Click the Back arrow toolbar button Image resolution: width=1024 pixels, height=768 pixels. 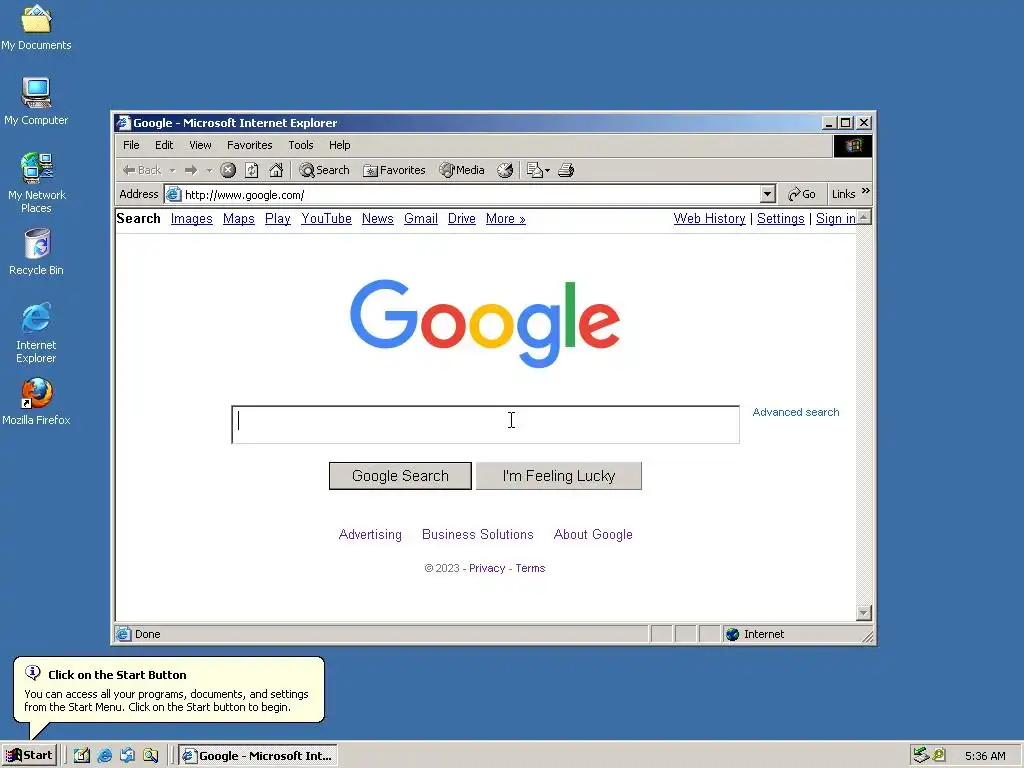click(141, 170)
